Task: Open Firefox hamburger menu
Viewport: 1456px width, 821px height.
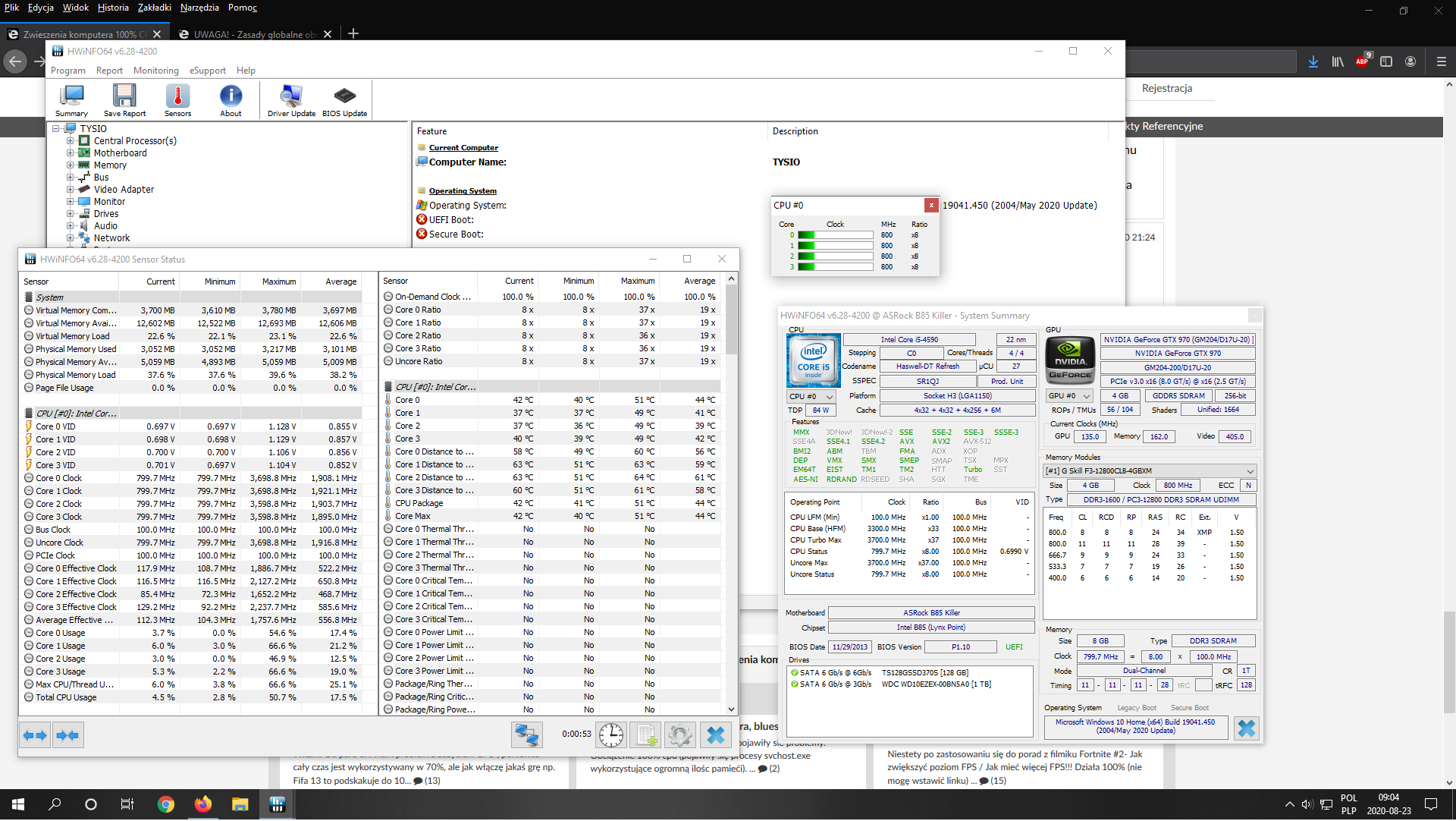Action: (1442, 61)
